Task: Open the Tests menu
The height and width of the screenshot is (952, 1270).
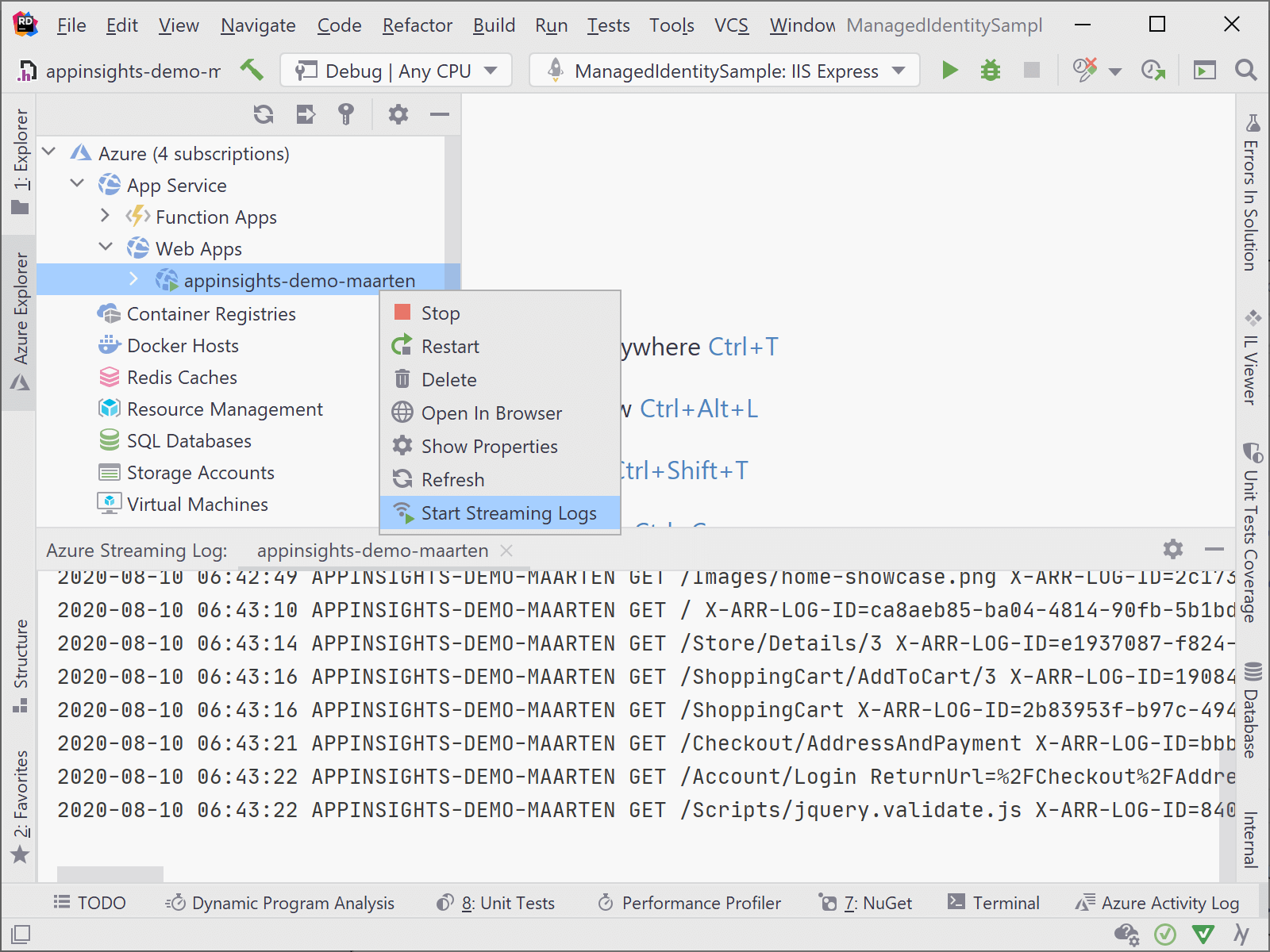Action: click(608, 25)
